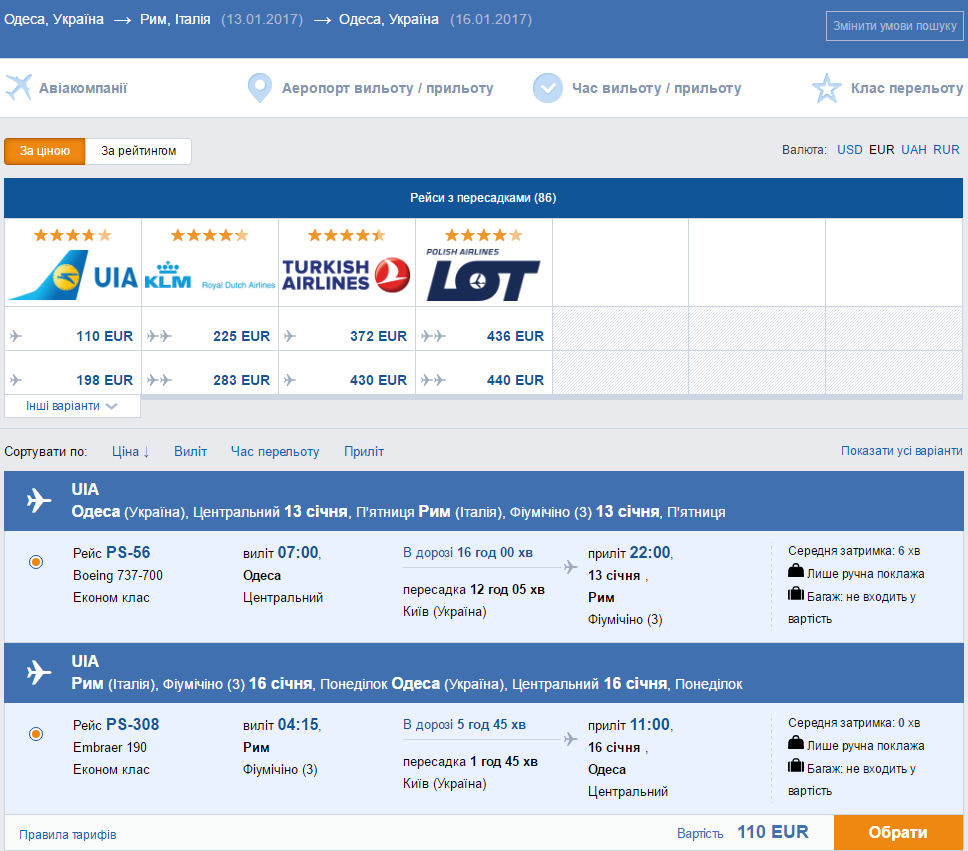The height and width of the screenshot is (851, 968).
Task: Click the Turkish Airlines logo
Action: [x=346, y=275]
